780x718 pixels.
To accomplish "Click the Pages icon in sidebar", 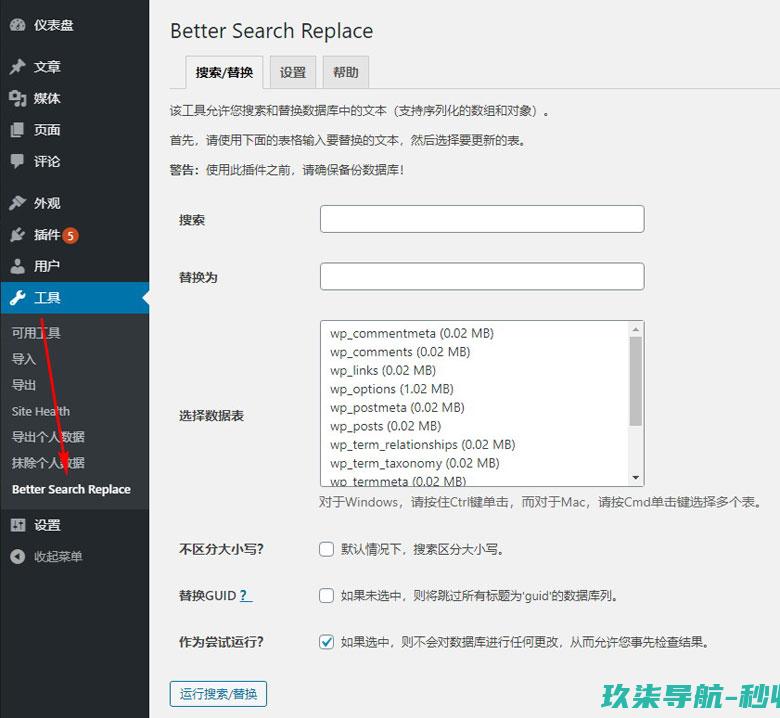I will [x=17, y=130].
